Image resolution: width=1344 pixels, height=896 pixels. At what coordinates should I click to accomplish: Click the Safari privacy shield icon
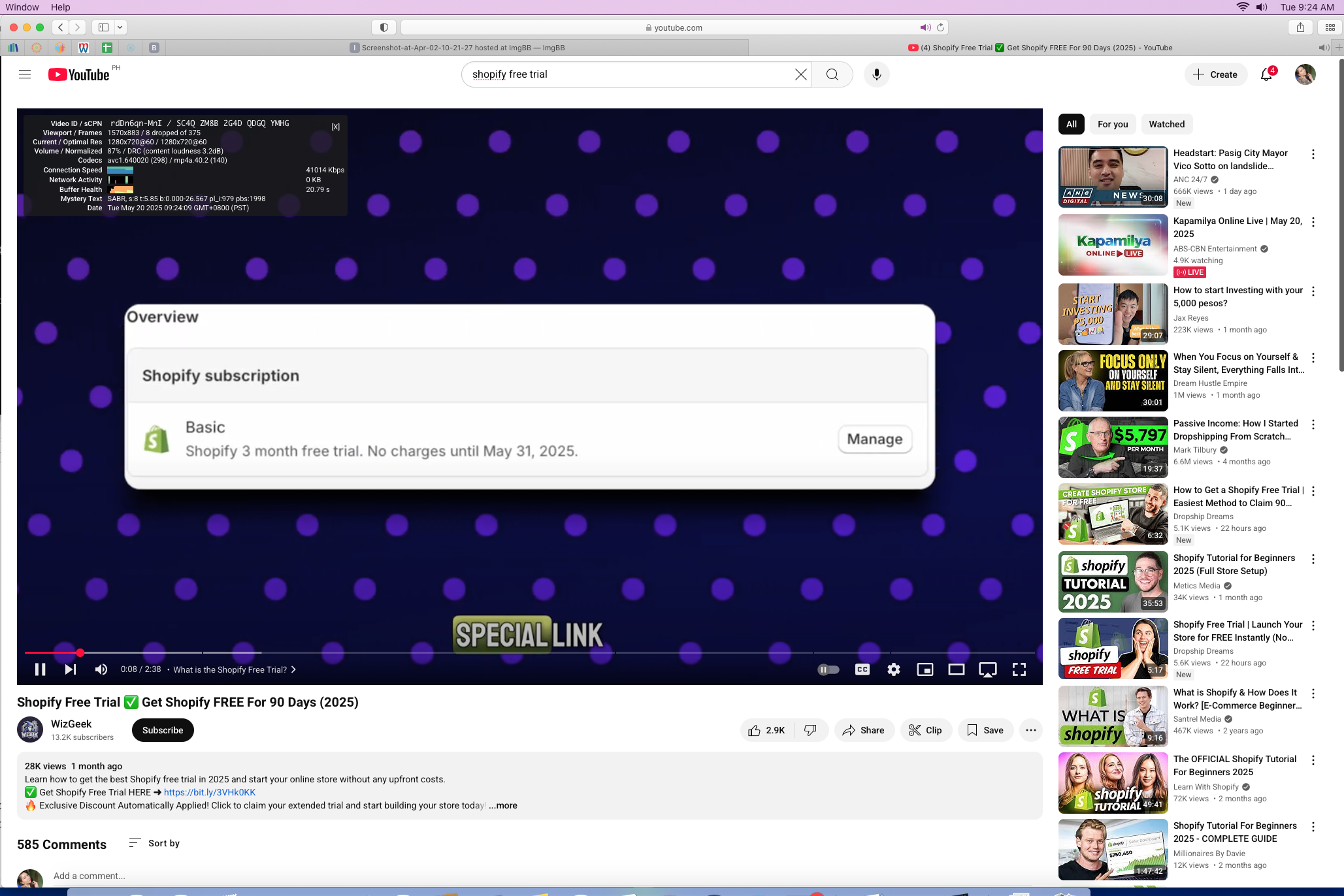pos(384,27)
